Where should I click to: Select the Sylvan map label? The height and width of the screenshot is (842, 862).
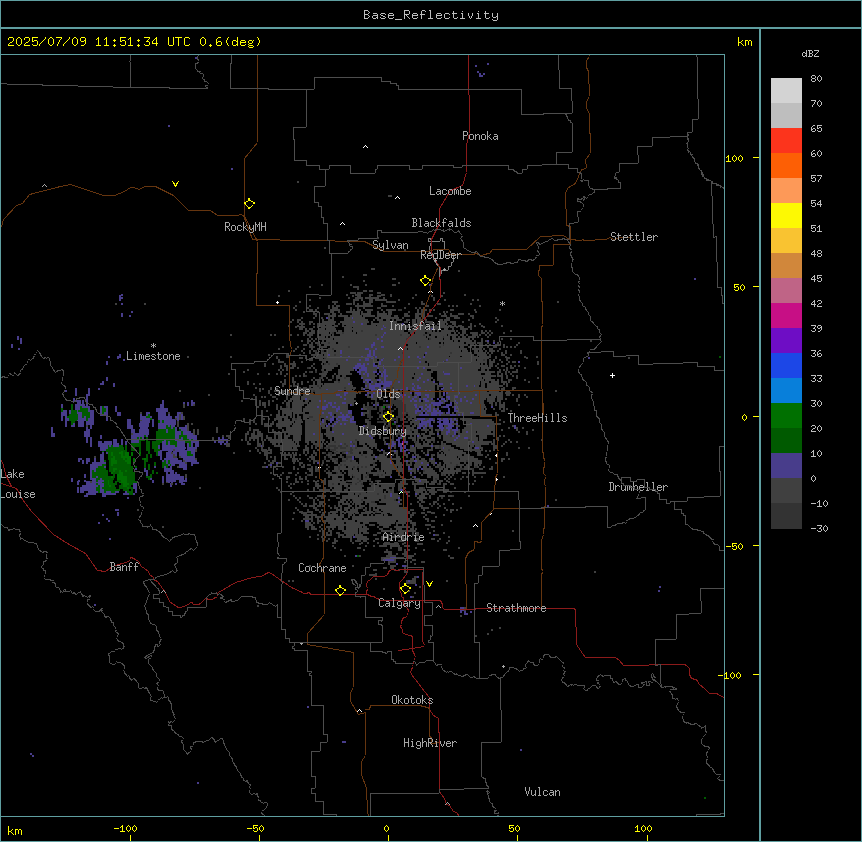click(x=390, y=245)
